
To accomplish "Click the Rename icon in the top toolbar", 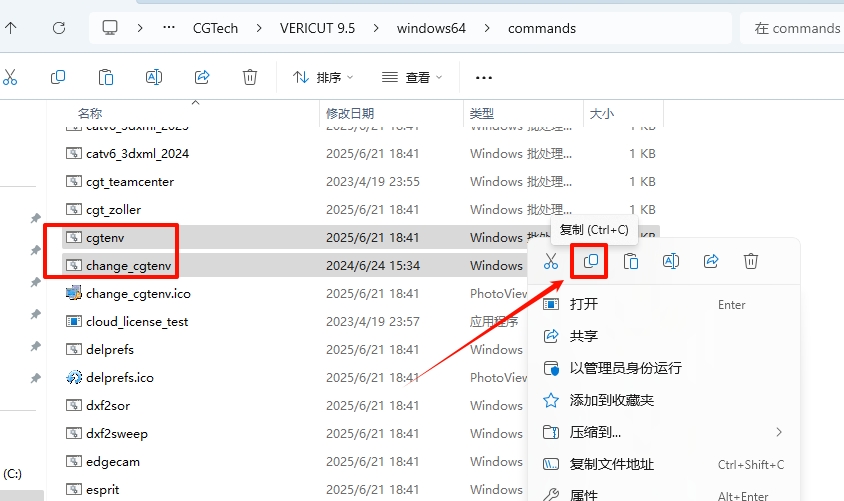I will tap(154, 77).
